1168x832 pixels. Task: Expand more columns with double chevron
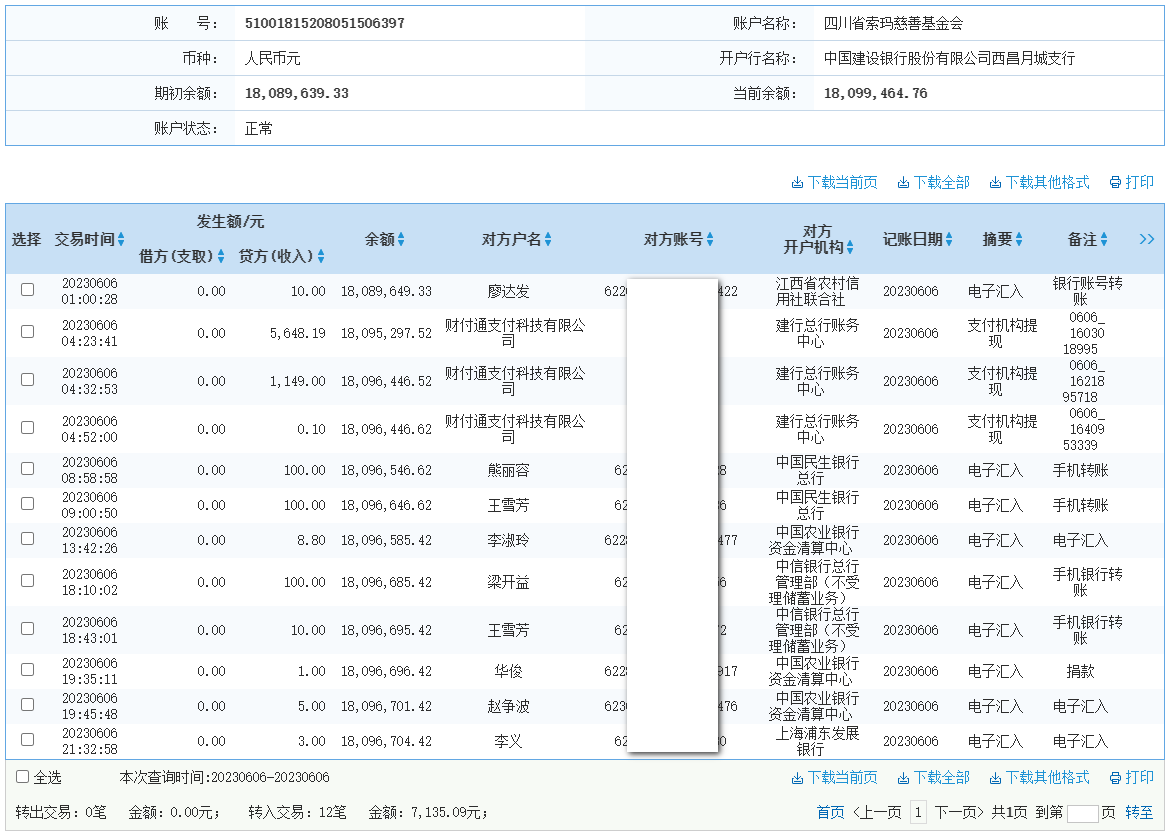(1146, 239)
